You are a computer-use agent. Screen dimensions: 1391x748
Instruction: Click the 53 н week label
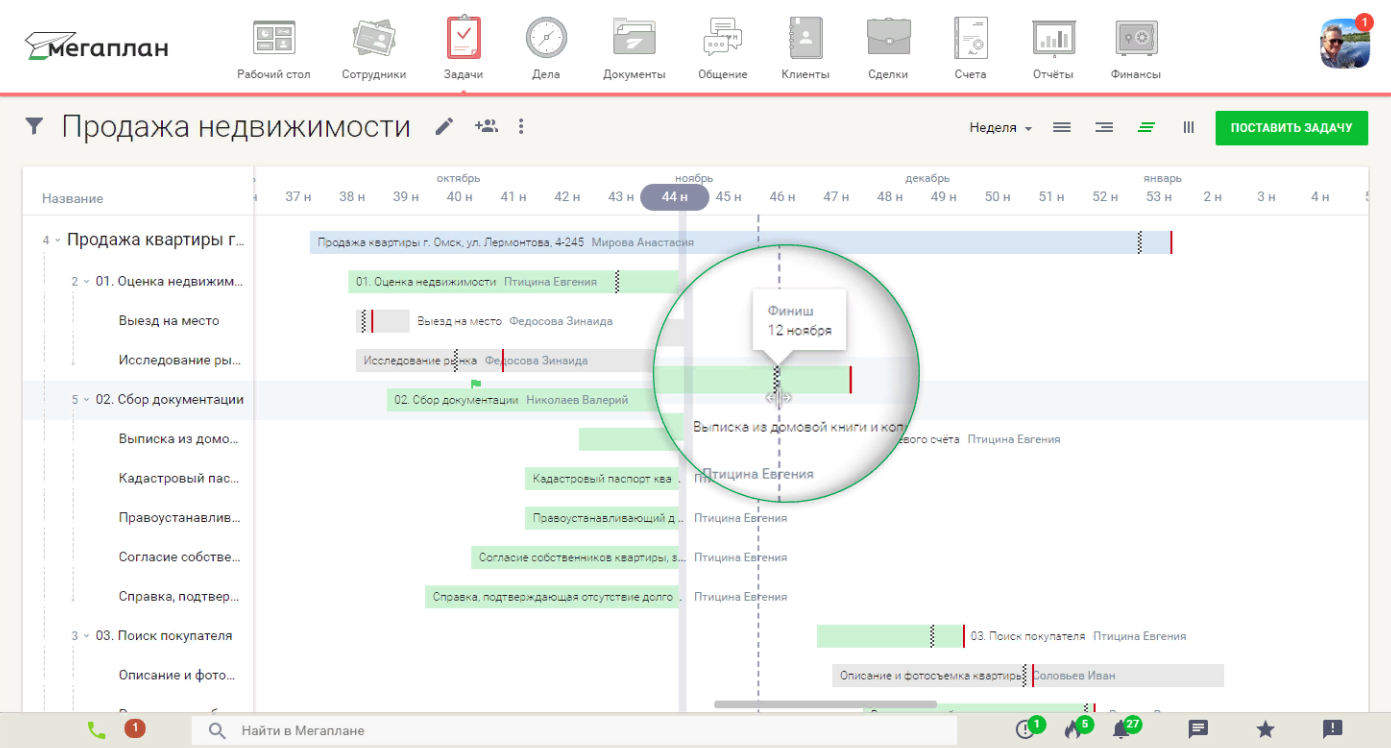coord(1159,197)
